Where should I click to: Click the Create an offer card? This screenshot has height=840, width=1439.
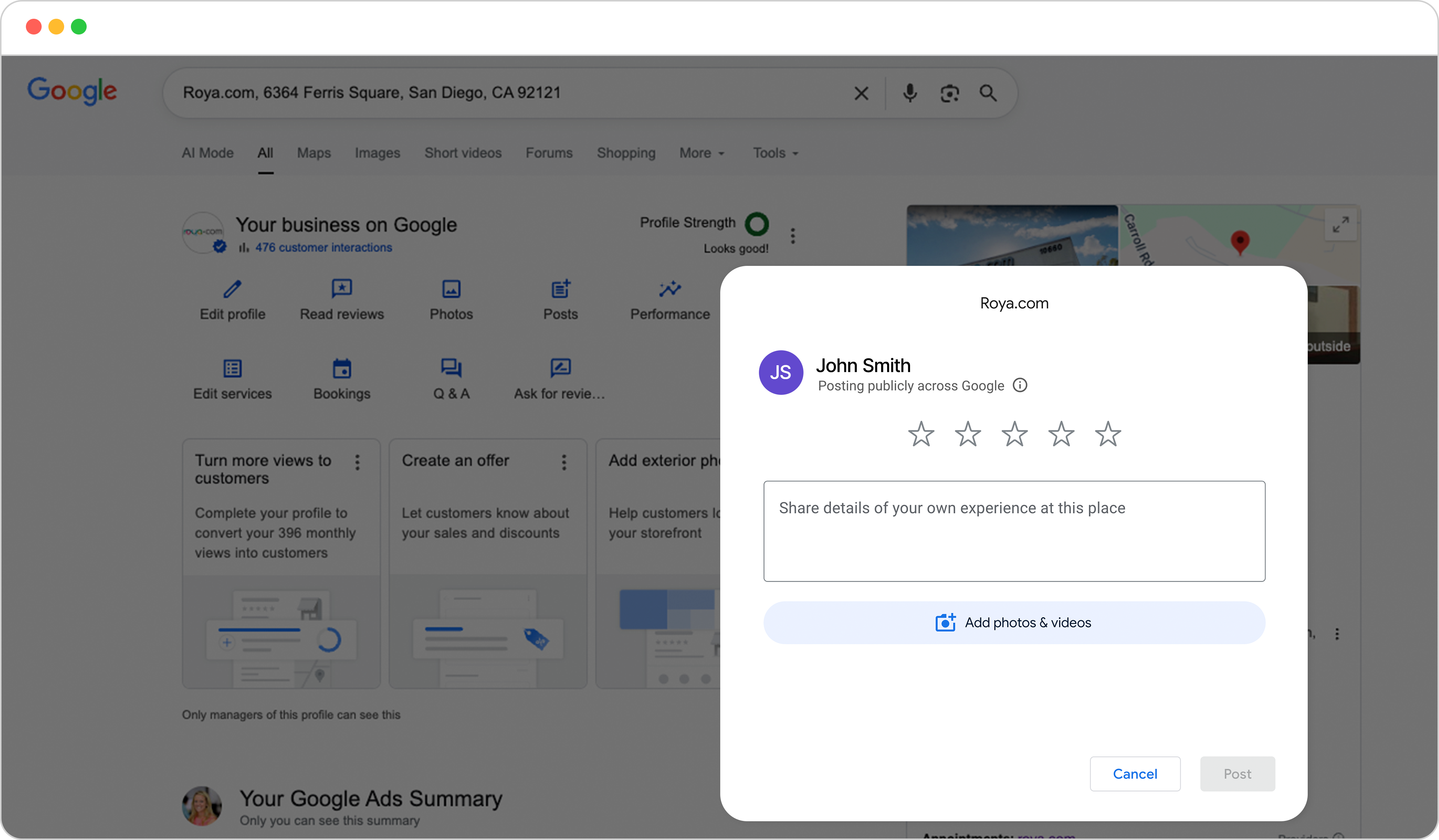pyautogui.click(x=488, y=563)
